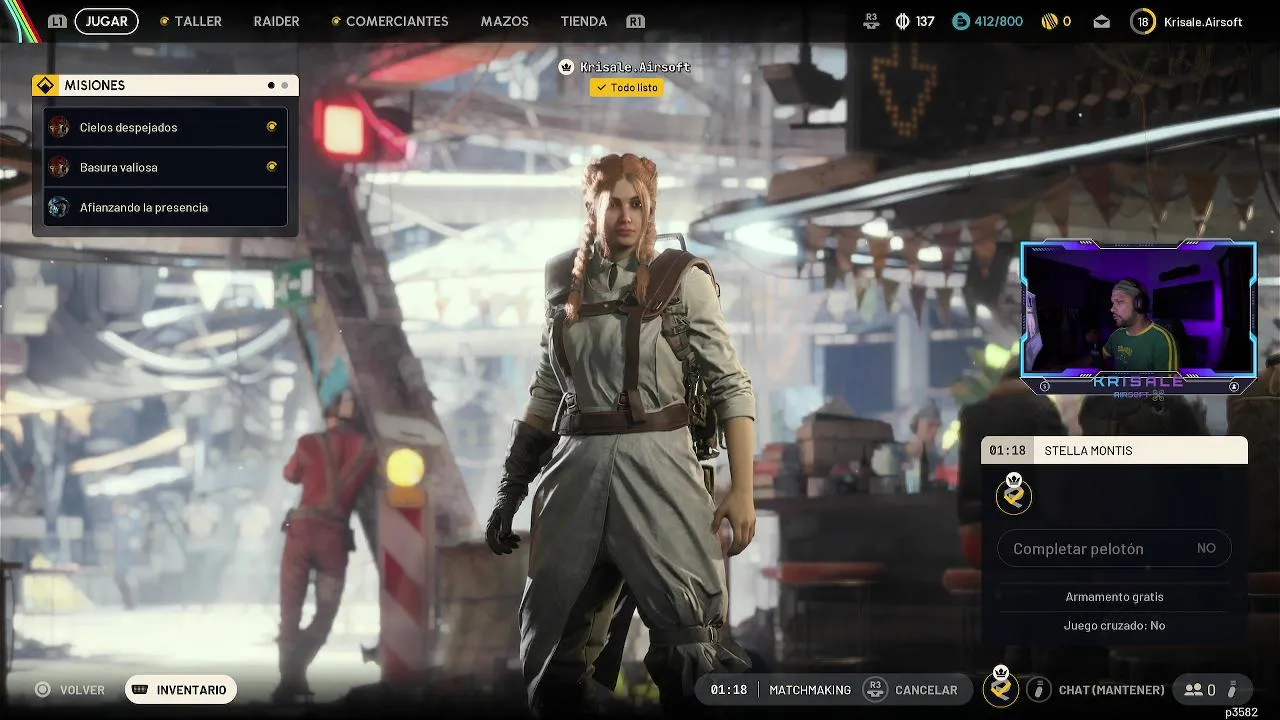Click the 137 currency icon
Image resolution: width=1280 pixels, height=720 pixels.
tap(902, 21)
